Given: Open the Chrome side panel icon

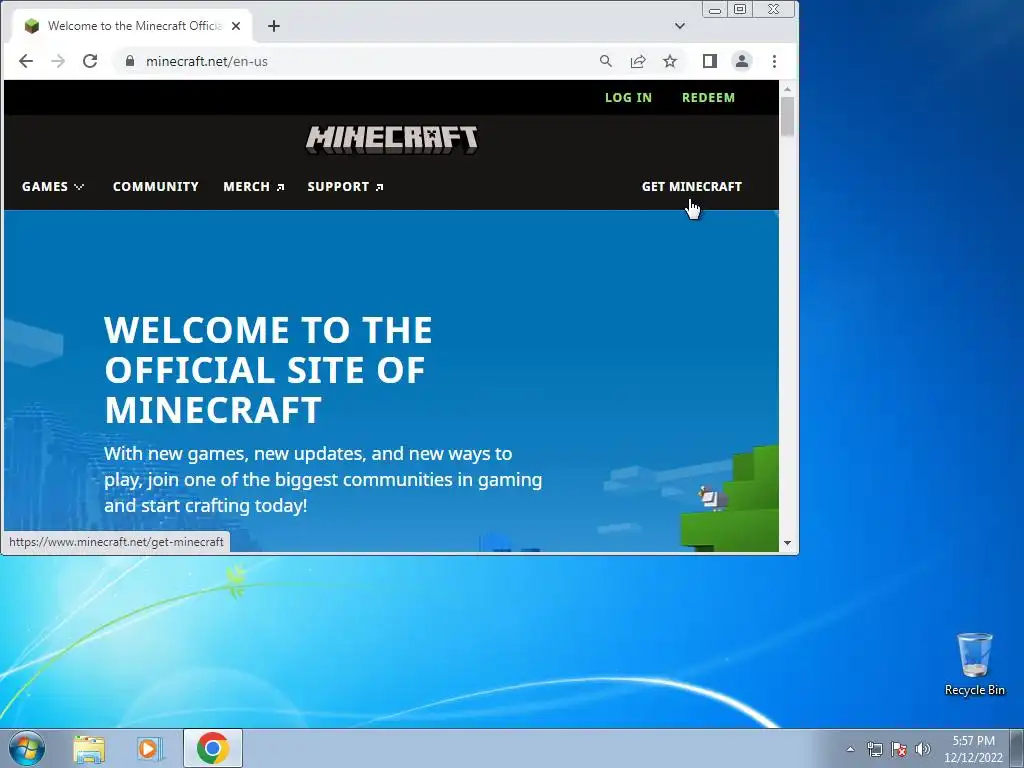Looking at the screenshot, I should pos(710,61).
